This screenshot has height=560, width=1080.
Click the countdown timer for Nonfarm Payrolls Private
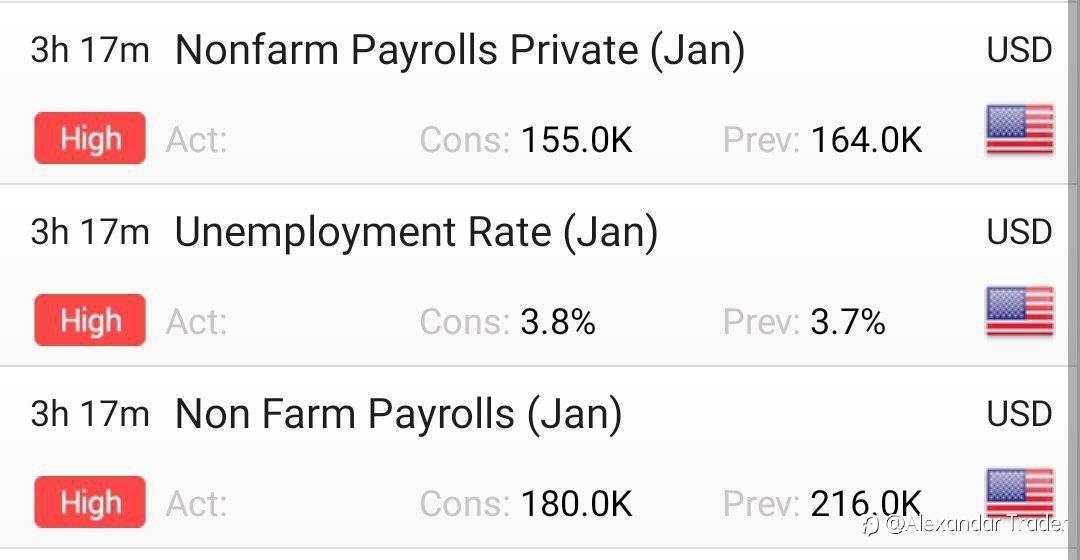point(90,50)
